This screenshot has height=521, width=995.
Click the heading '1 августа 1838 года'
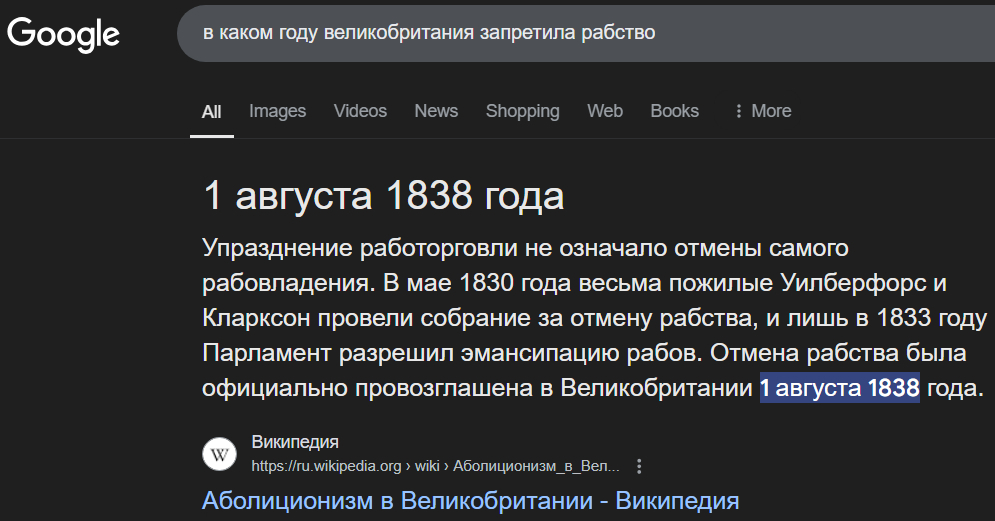click(383, 195)
